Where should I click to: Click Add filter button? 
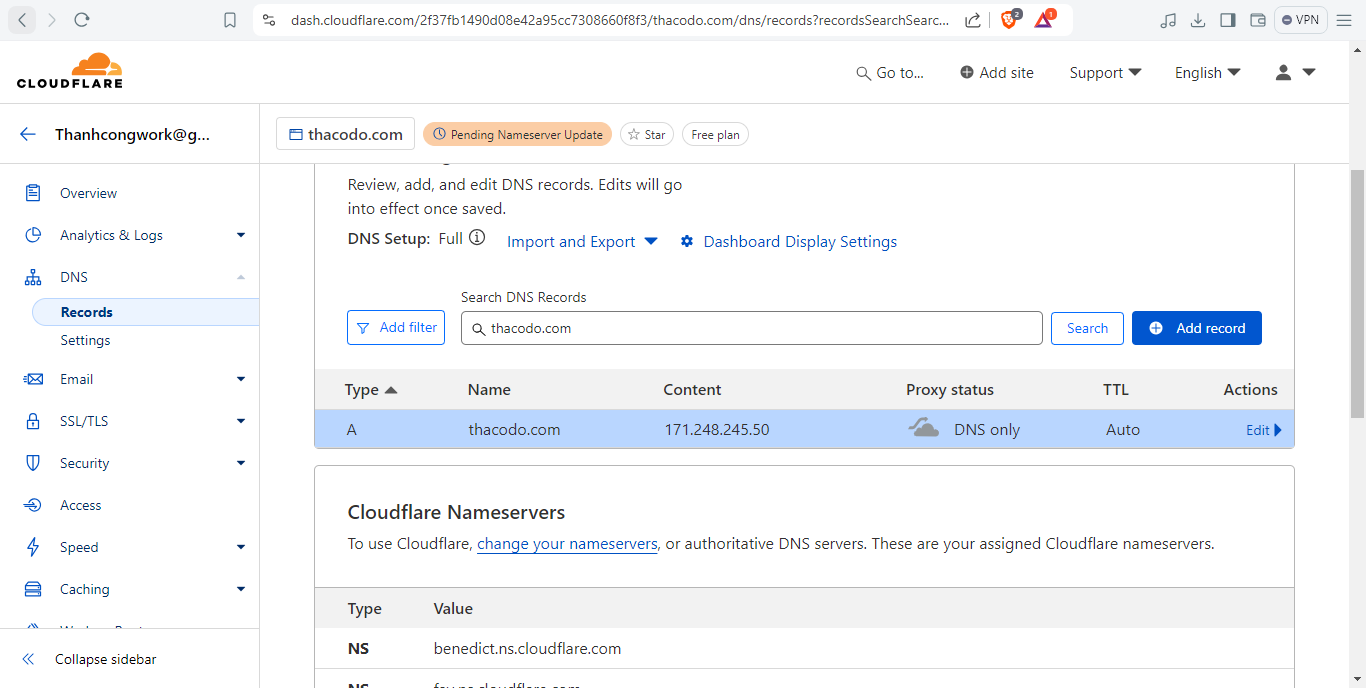coord(396,328)
